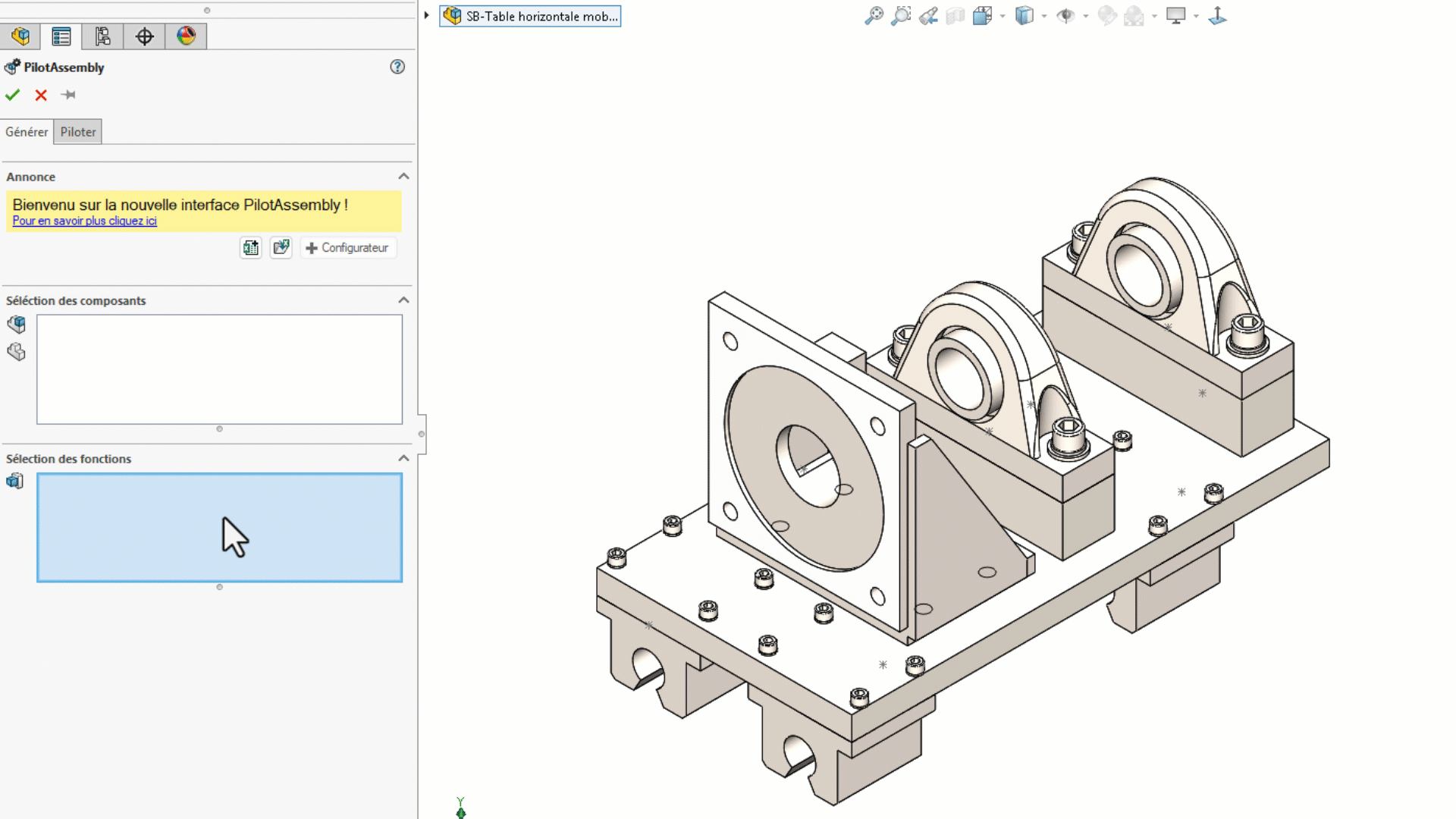Image resolution: width=1456 pixels, height=819 pixels.
Task: Open the FeatureManager design tree tab
Action: point(20,36)
